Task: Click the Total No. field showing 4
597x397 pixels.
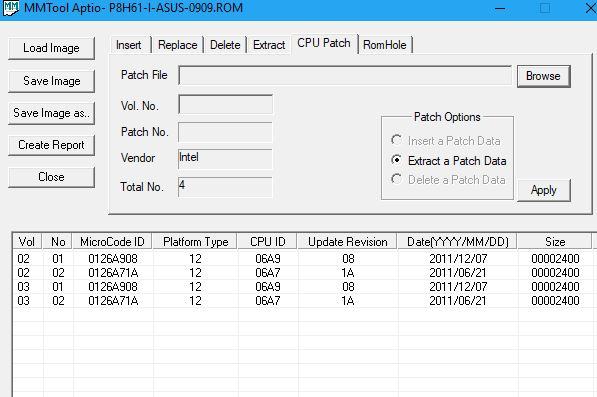Action: [225, 187]
